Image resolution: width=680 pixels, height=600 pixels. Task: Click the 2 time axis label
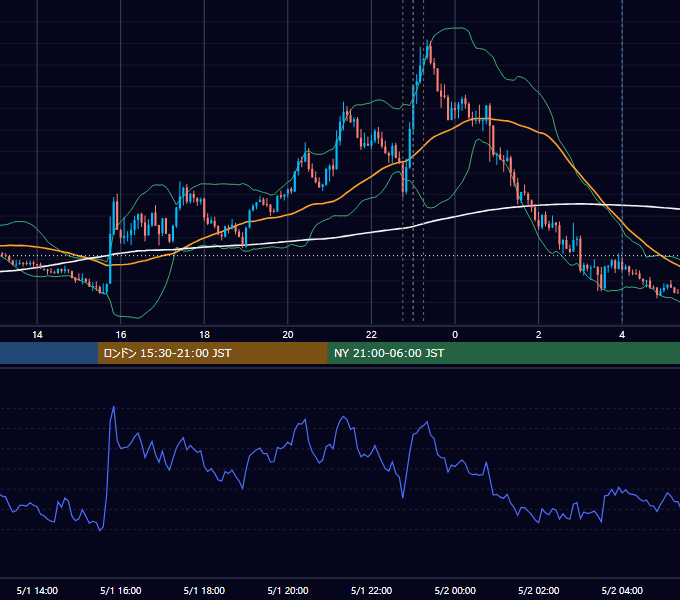coord(538,335)
